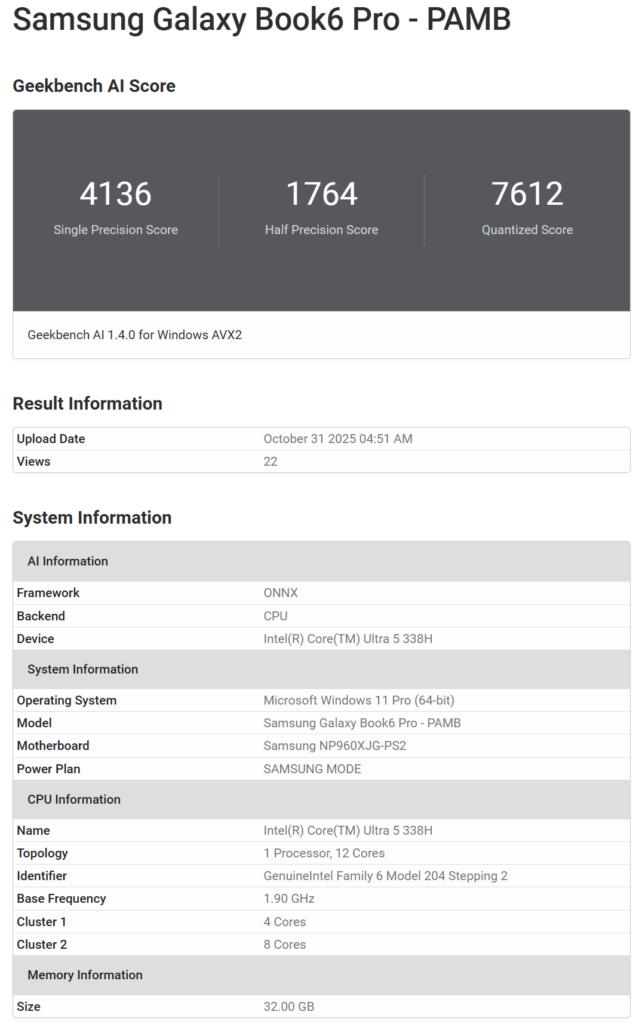Image resolution: width=639 pixels, height=1024 pixels.
Task: Select the 1.90 GHz value
Action: pyautogui.click(x=289, y=899)
